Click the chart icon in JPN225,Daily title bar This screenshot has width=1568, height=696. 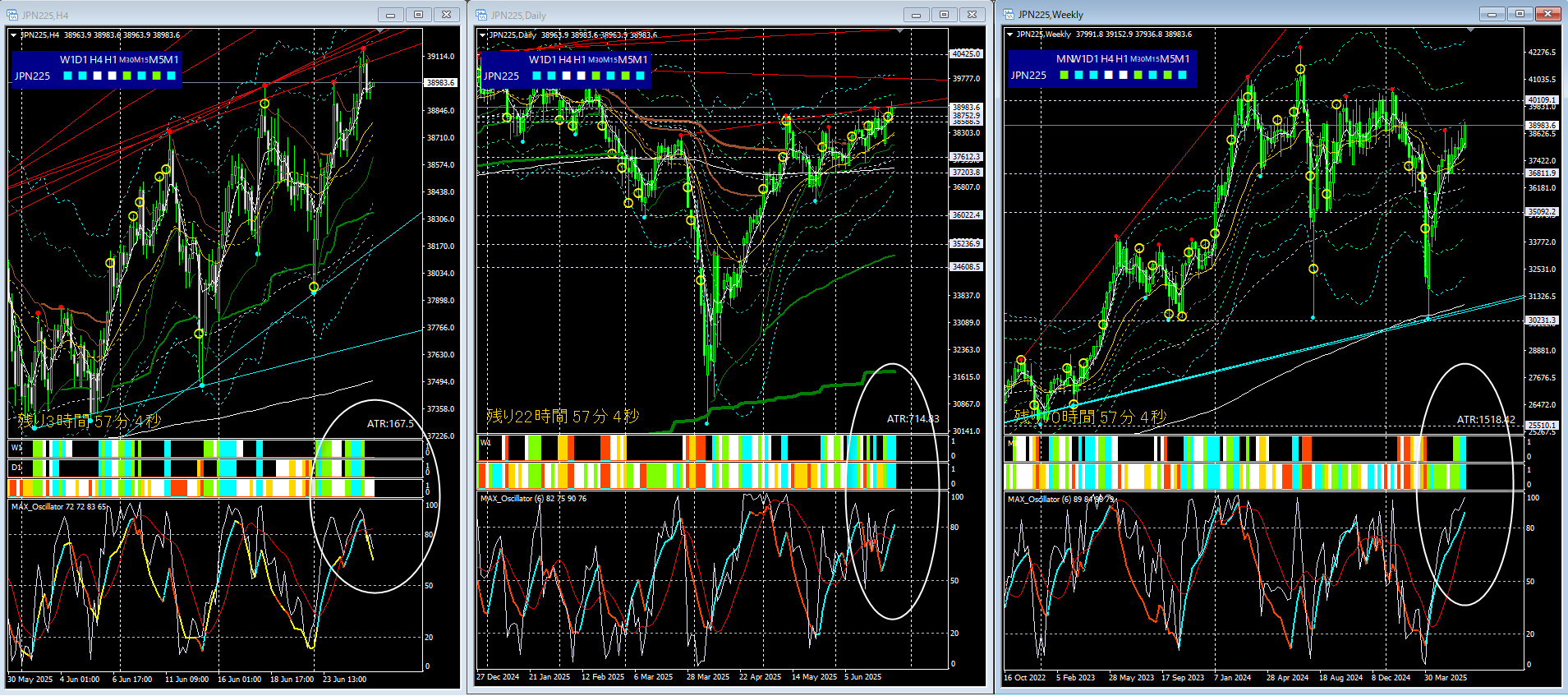(481, 15)
